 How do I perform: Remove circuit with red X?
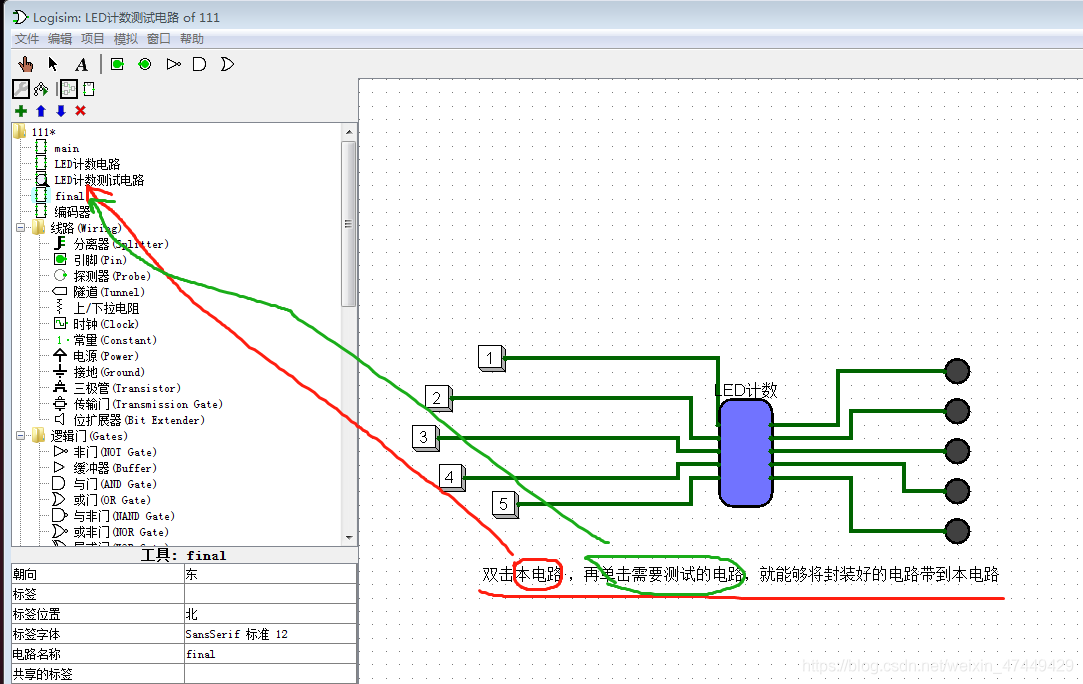pos(81,111)
